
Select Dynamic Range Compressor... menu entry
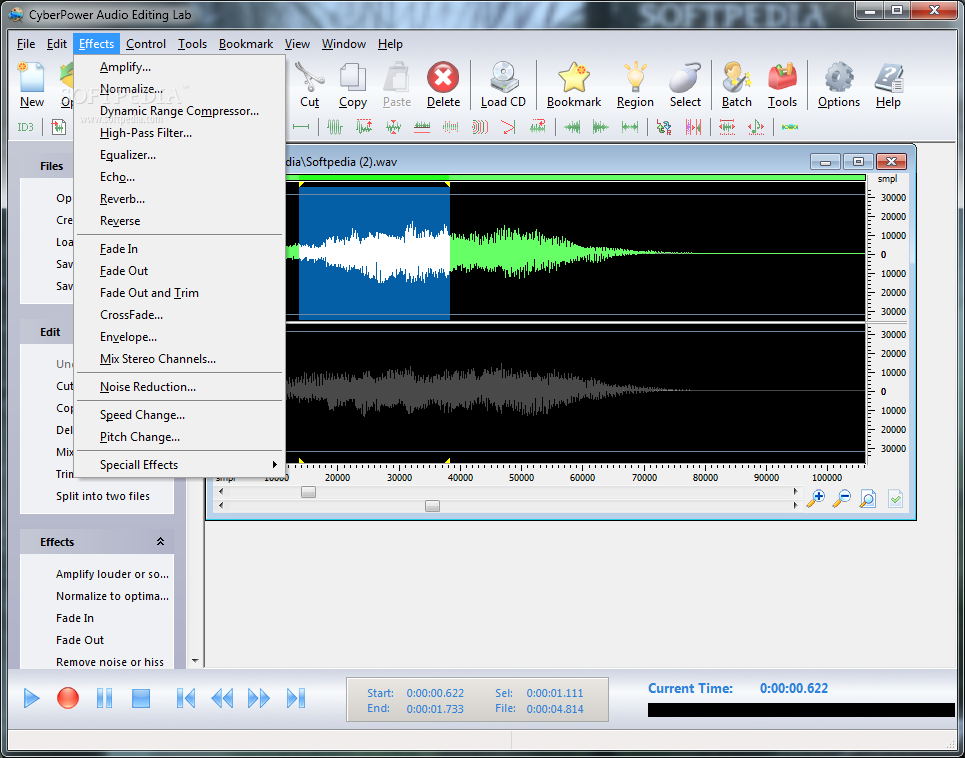click(x=178, y=111)
